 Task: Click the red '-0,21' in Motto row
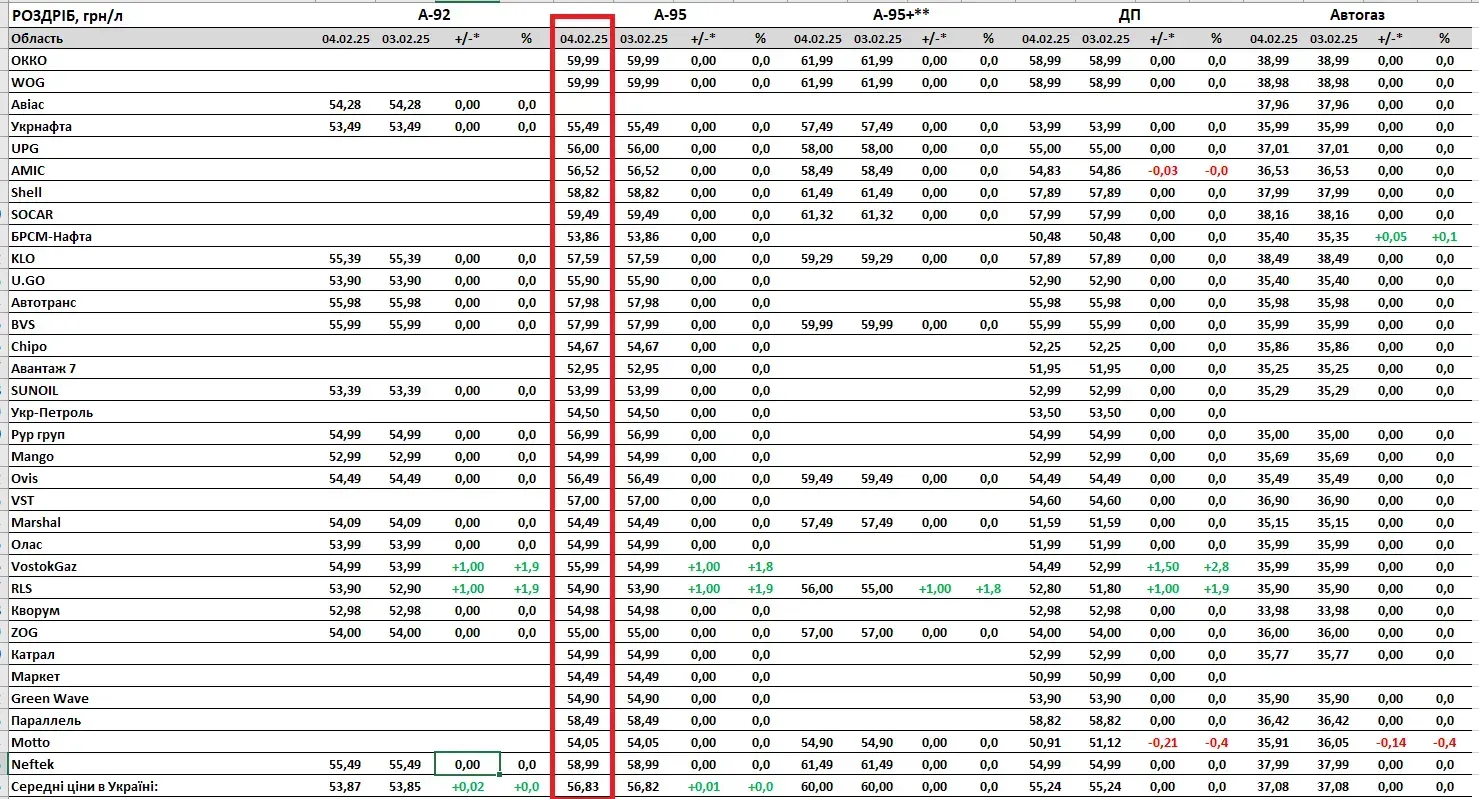1163,742
